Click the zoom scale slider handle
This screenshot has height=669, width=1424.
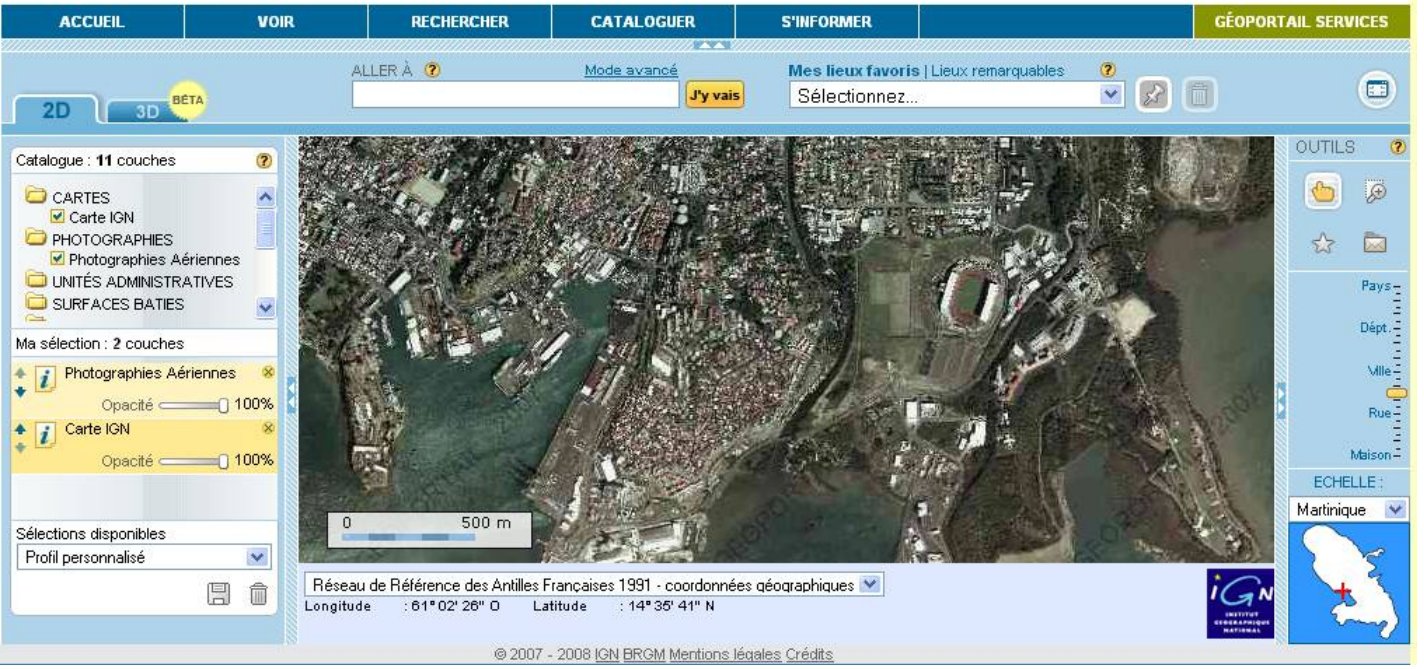pyautogui.click(x=1397, y=393)
